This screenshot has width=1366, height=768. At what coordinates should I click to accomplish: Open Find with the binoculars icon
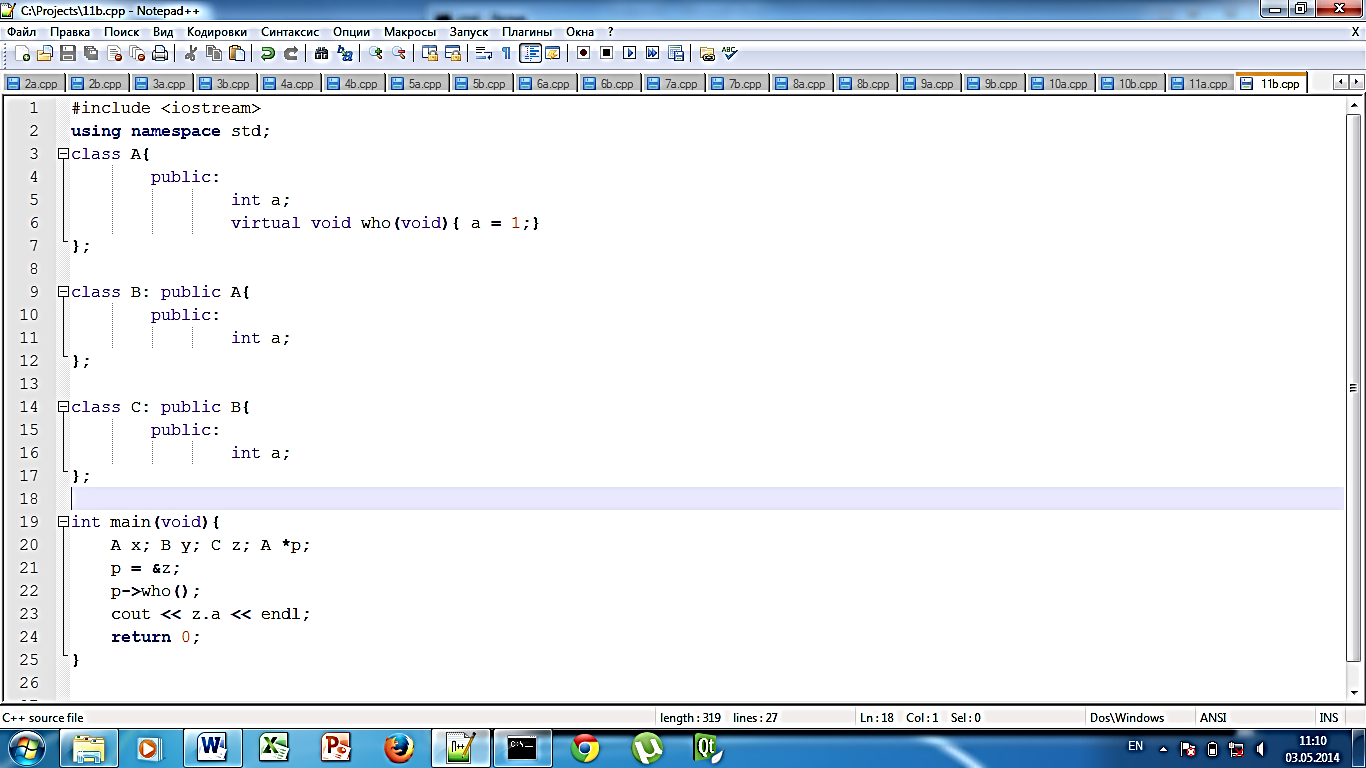point(321,53)
